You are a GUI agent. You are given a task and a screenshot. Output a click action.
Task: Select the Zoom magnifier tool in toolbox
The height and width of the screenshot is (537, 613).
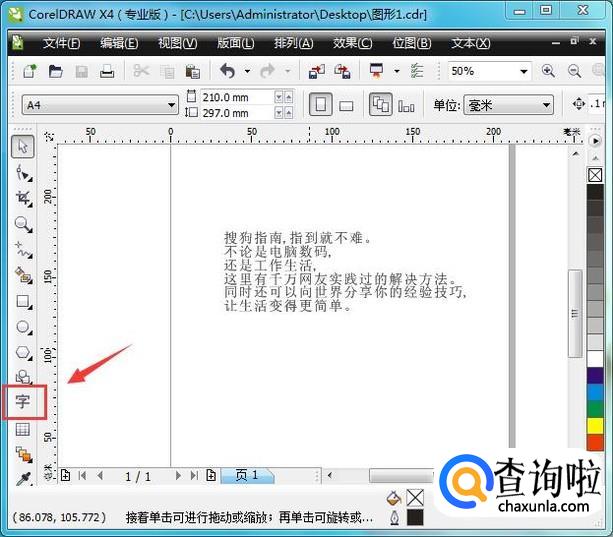point(23,224)
